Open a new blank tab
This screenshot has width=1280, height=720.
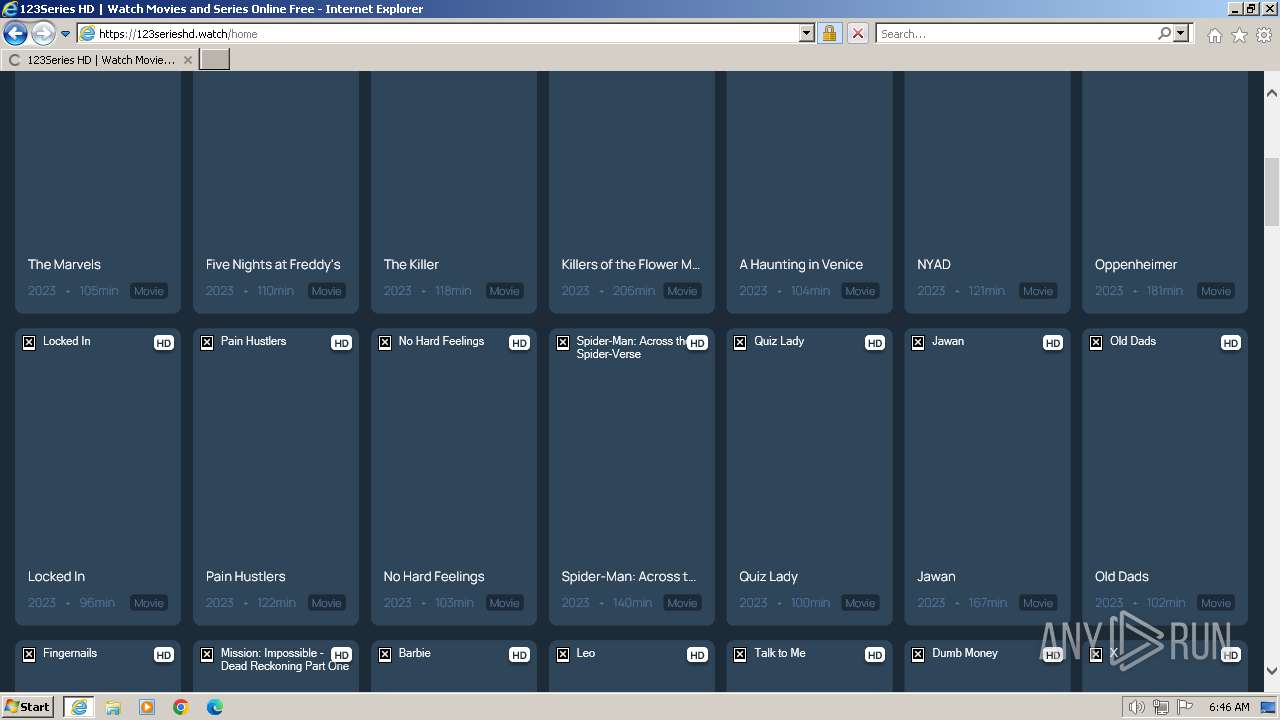[x=215, y=60]
